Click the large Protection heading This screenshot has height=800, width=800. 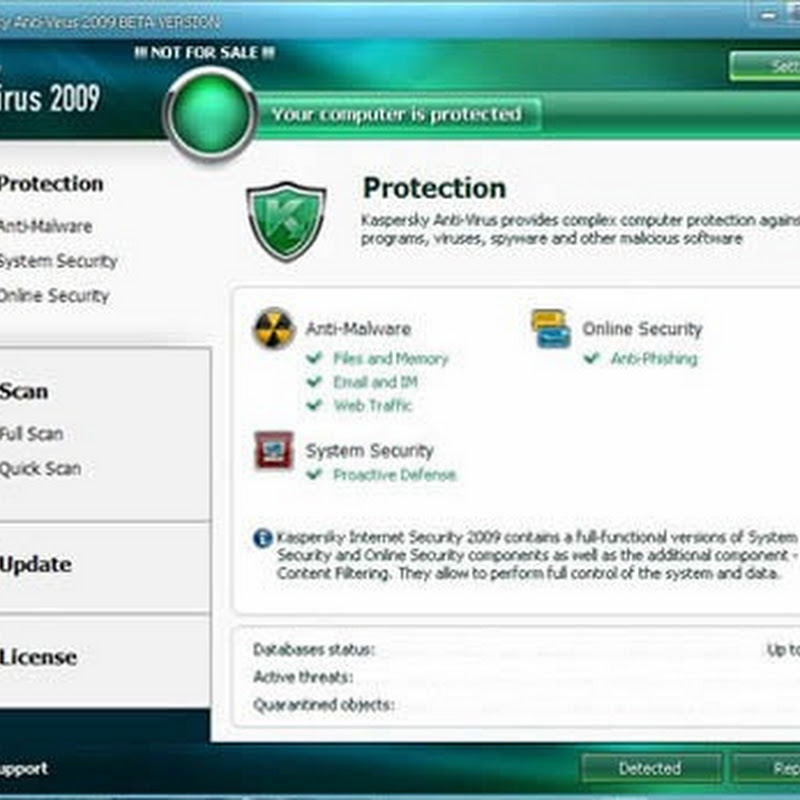click(434, 188)
